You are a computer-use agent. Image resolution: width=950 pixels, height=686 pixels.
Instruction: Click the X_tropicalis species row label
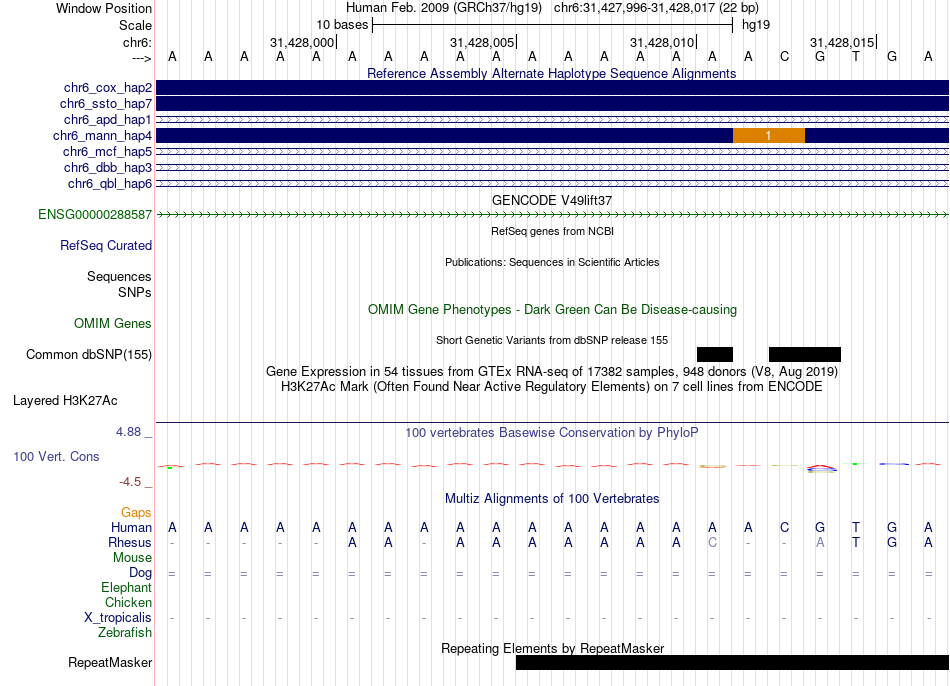click(x=118, y=618)
